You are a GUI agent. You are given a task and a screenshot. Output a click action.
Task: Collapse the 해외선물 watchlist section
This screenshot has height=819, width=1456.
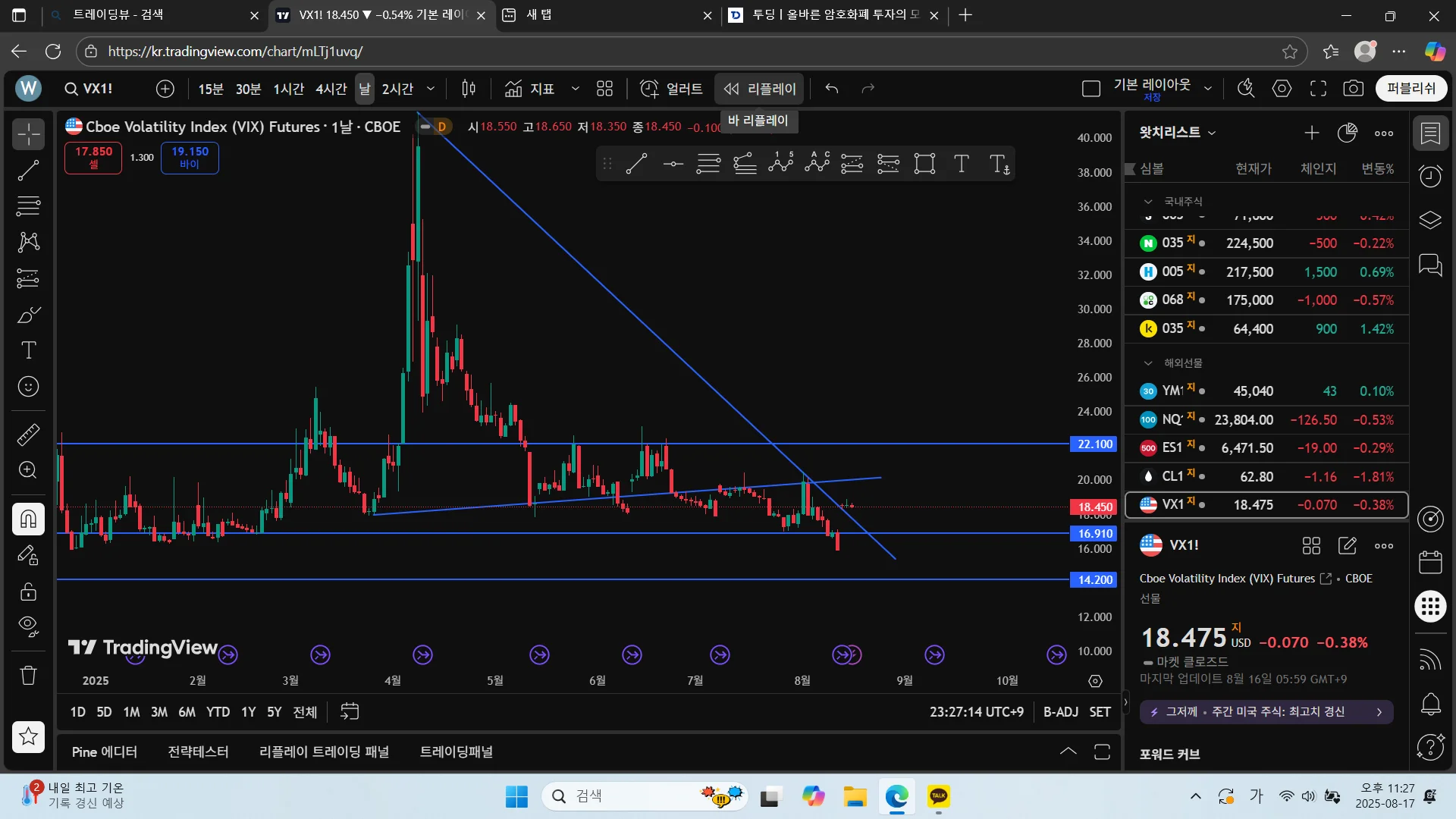pyautogui.click(x=1148, y=363)
